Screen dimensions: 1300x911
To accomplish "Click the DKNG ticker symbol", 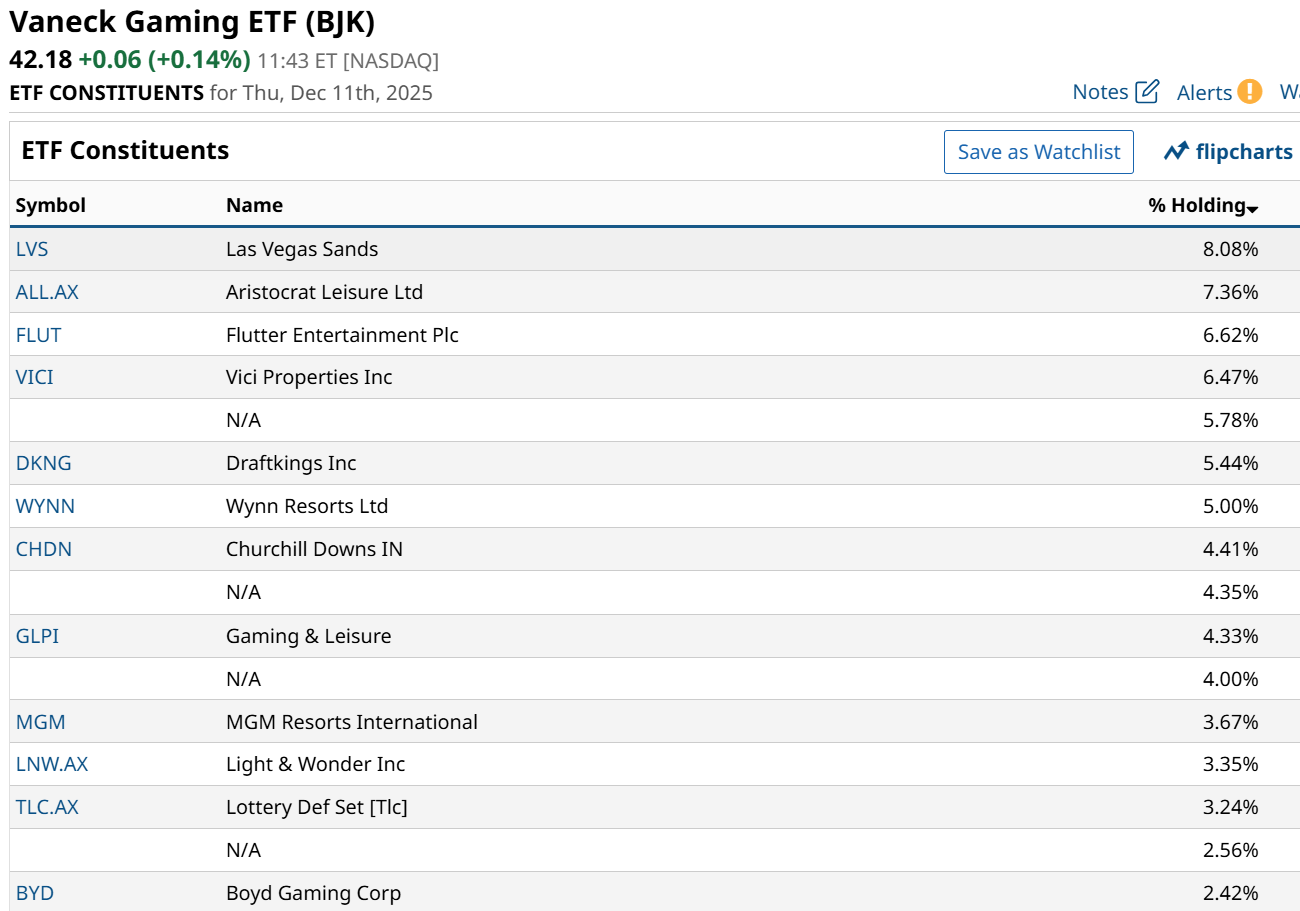I will click(x=43, y=463).
